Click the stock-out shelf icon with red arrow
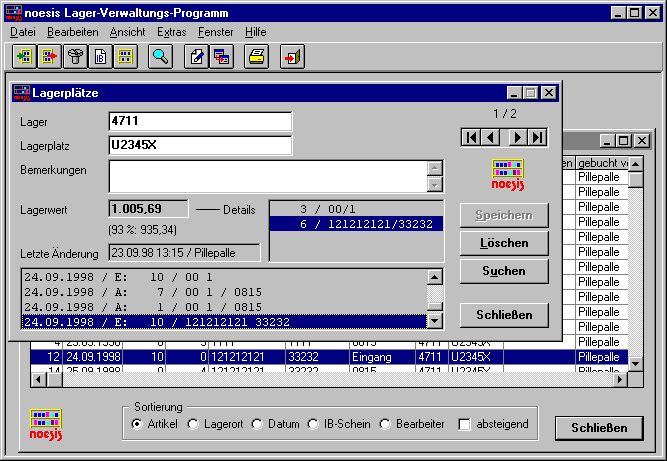The width and height of the screenshot is (667, 461). [49, 57]
